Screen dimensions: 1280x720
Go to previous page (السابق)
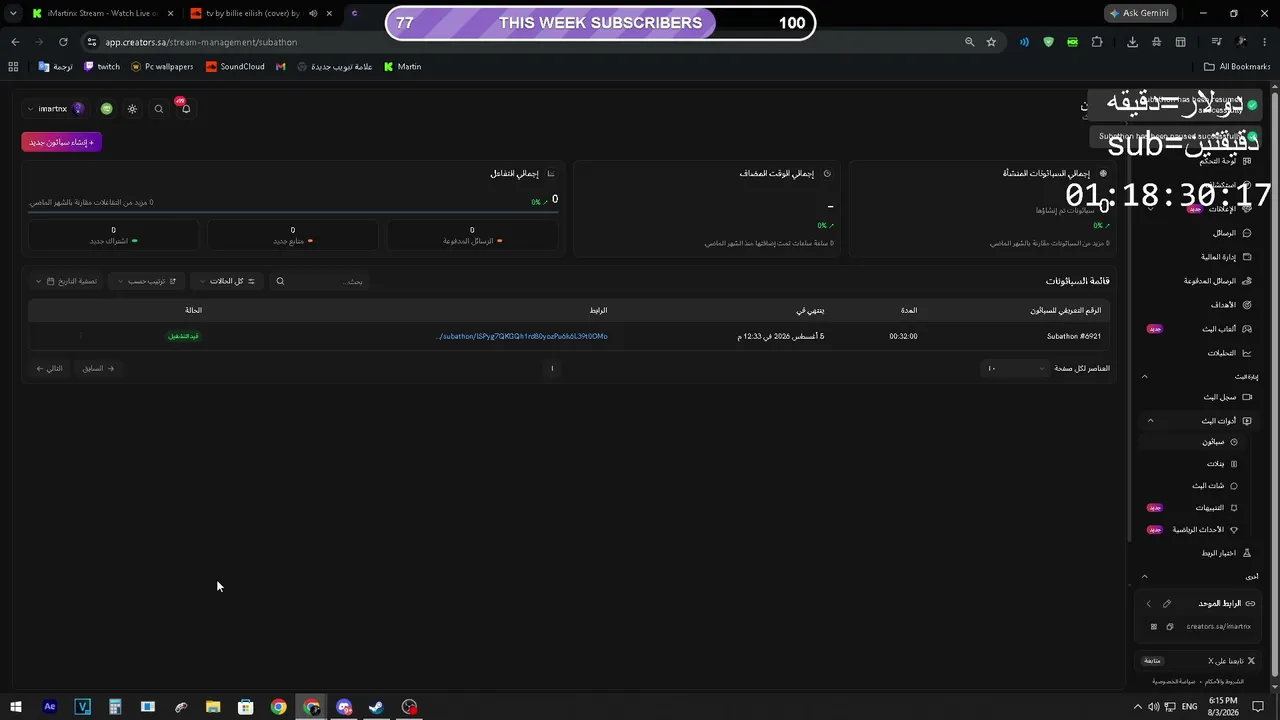pyautogui.click(x=98, y=368)
